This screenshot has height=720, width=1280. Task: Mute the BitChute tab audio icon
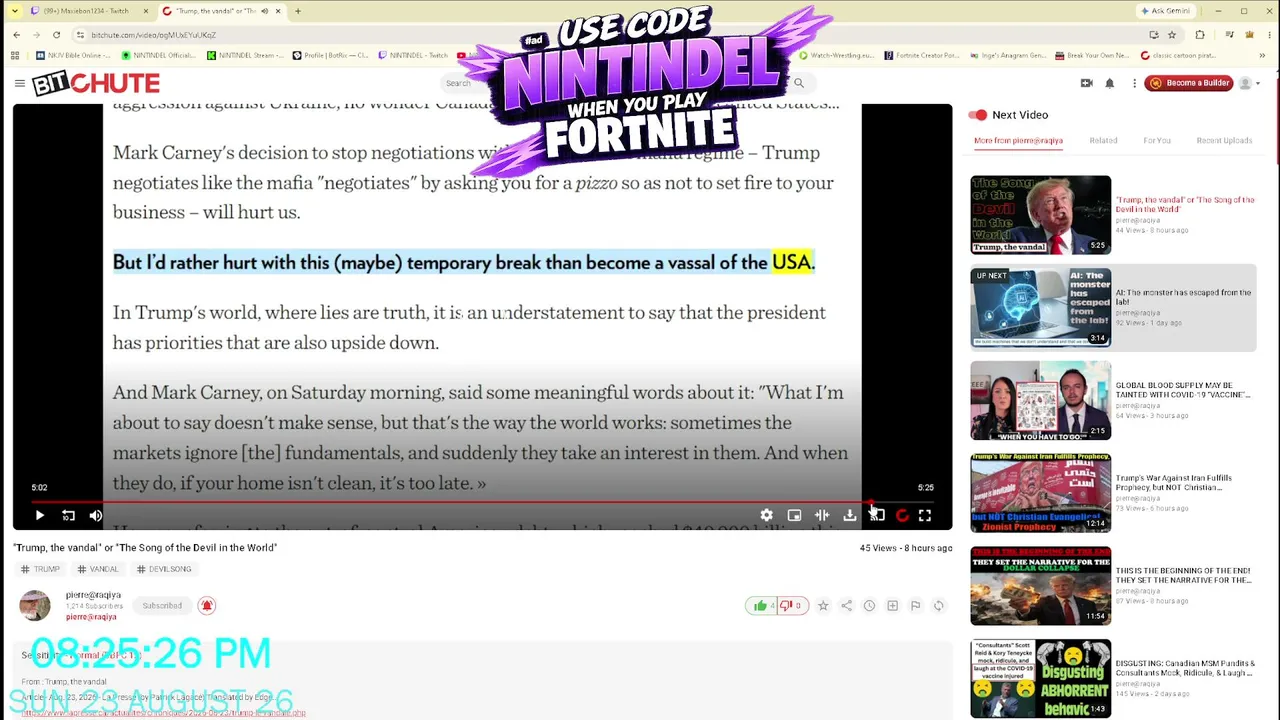[265, 11]
